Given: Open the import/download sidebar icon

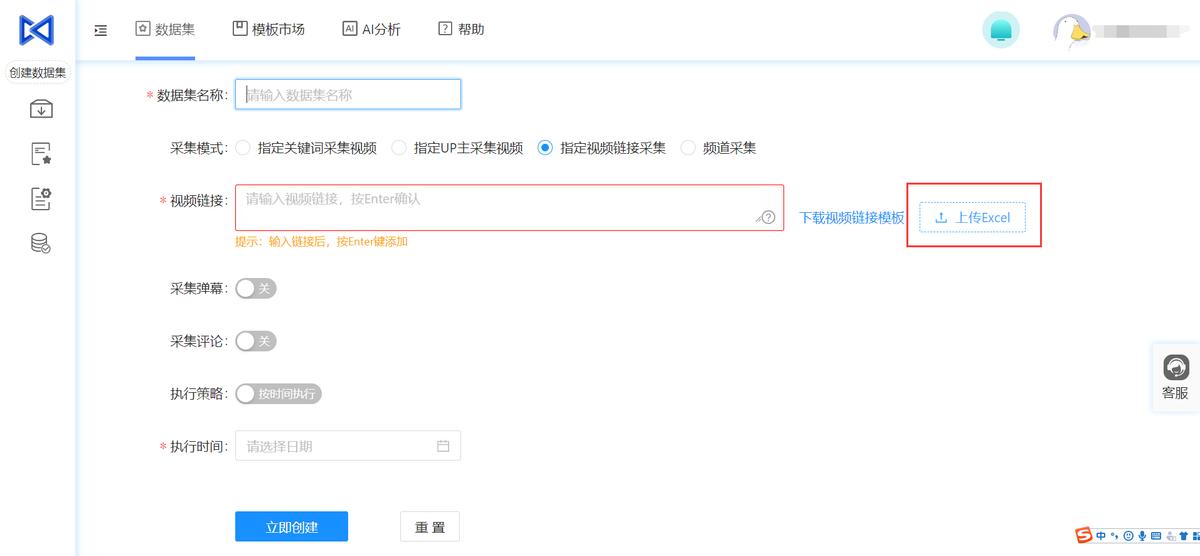Looking at the screenshot, I should [x=41, y=109].
